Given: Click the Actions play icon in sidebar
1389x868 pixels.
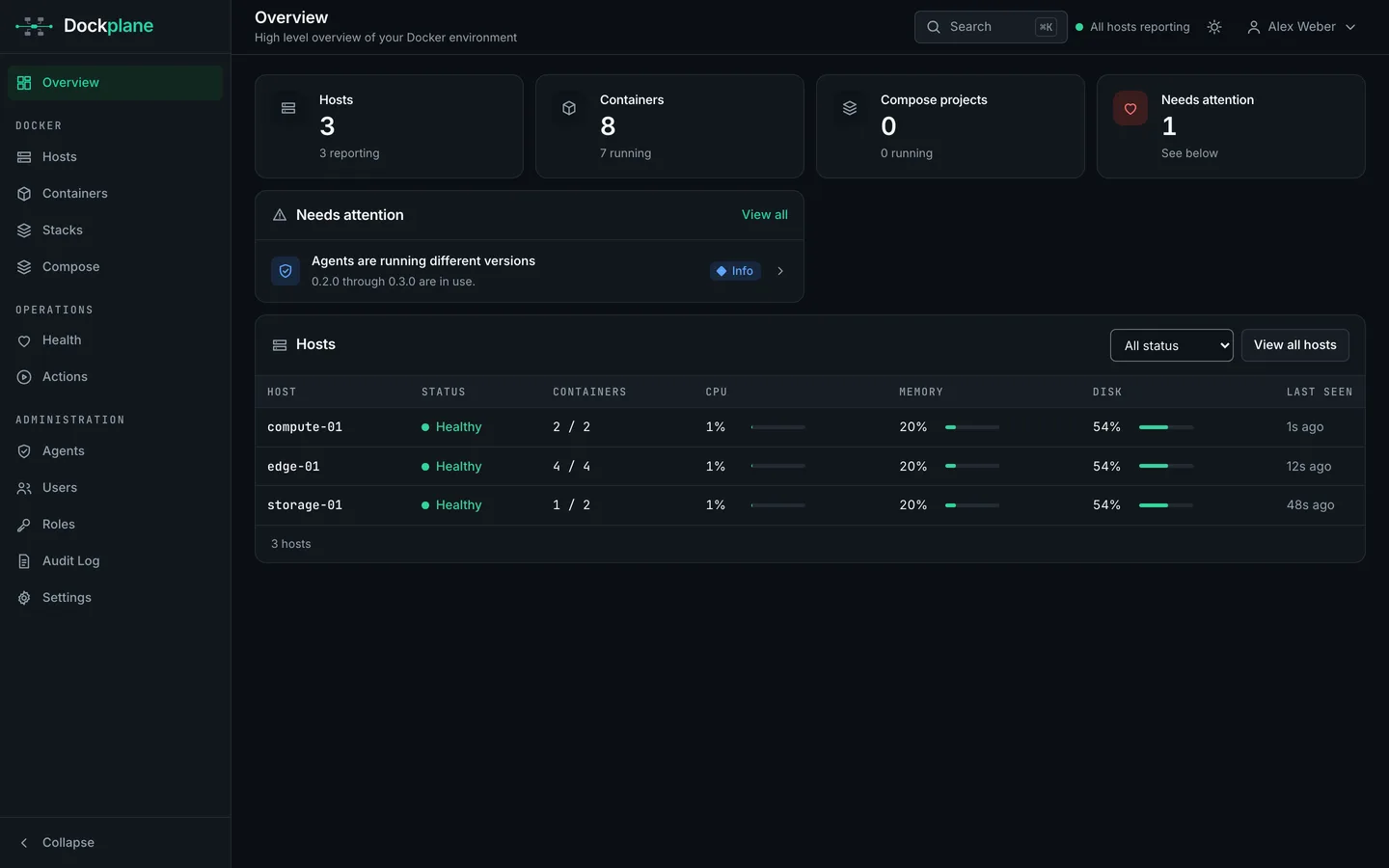Looking at the screenshot, I should tap(24, 377).
